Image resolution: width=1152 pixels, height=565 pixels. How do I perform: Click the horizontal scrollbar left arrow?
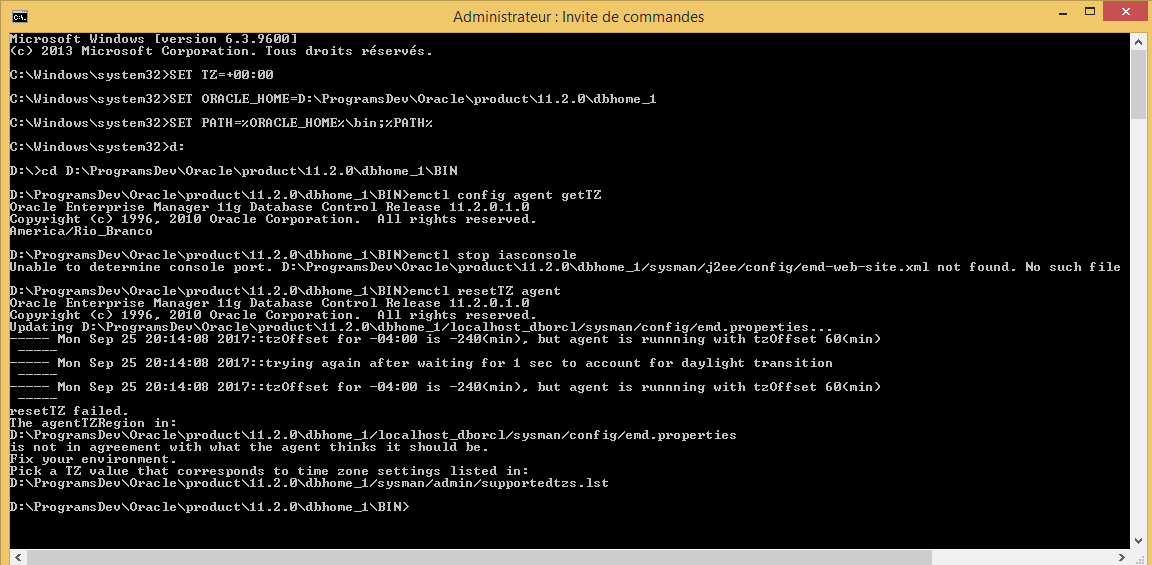pos(16,555)
